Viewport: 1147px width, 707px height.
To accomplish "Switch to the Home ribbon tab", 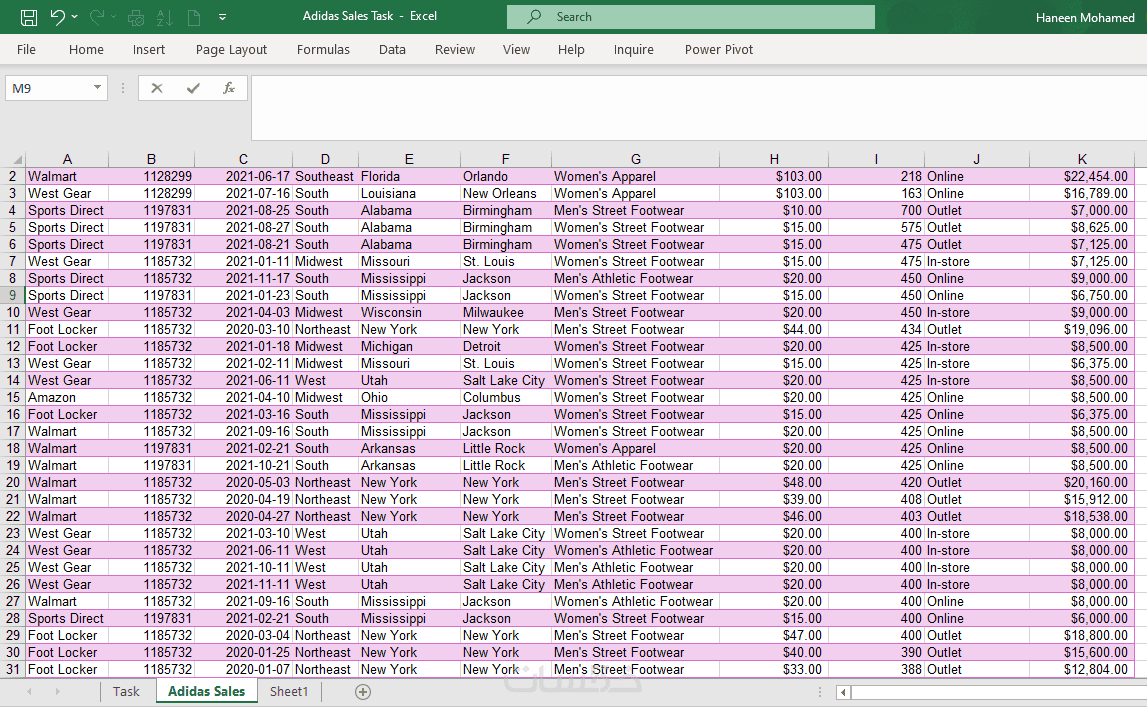I will coord(86,50).
